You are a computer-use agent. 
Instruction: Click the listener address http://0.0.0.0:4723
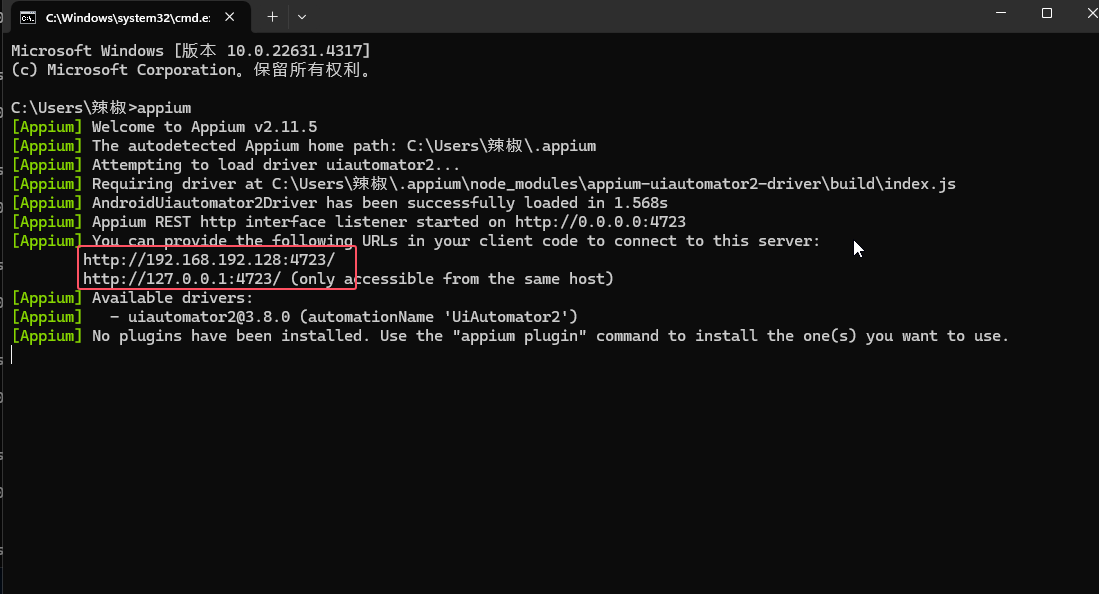600,221
